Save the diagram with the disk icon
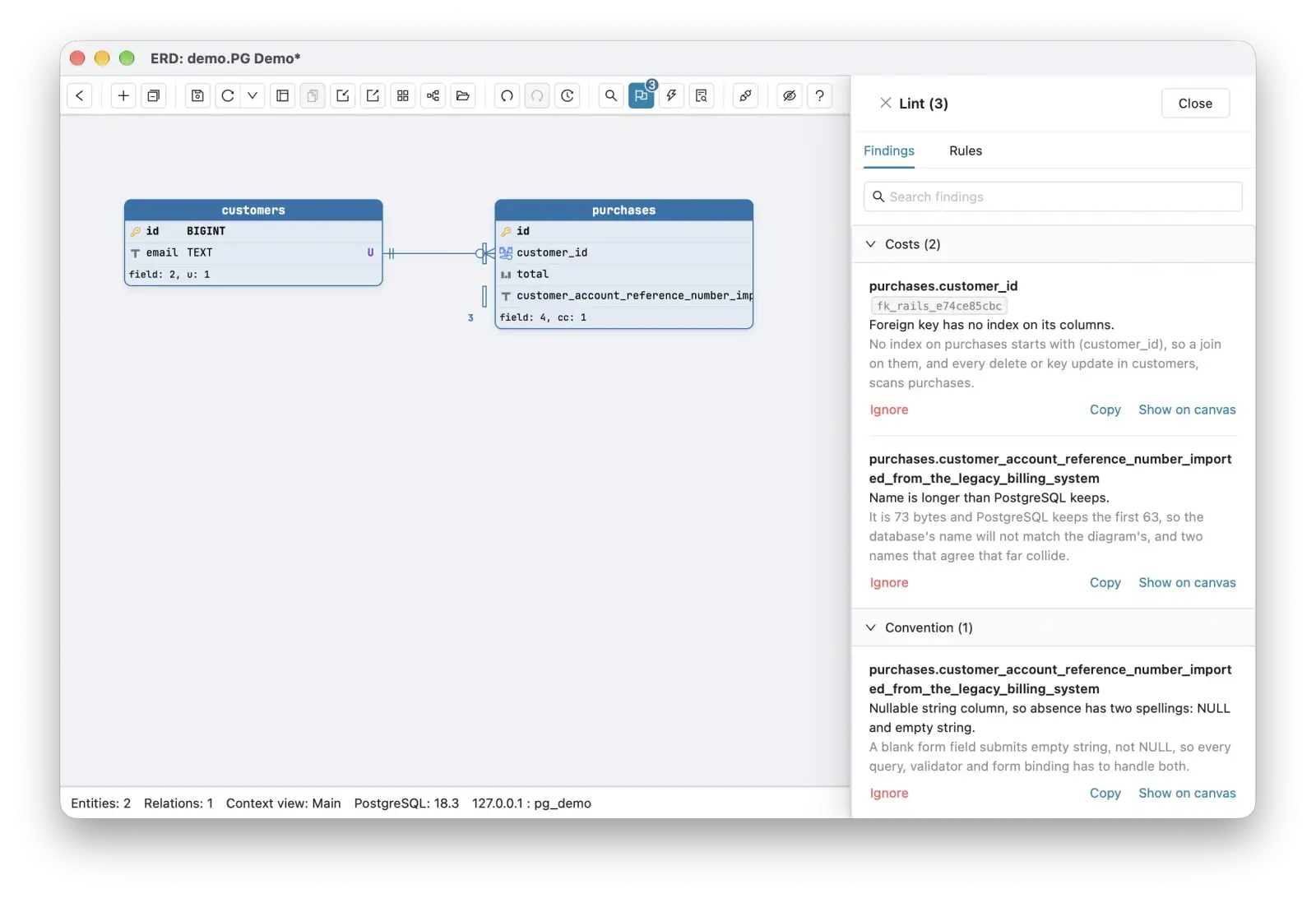This screenshot has height=898, width=1316. [x=197, y=96]
